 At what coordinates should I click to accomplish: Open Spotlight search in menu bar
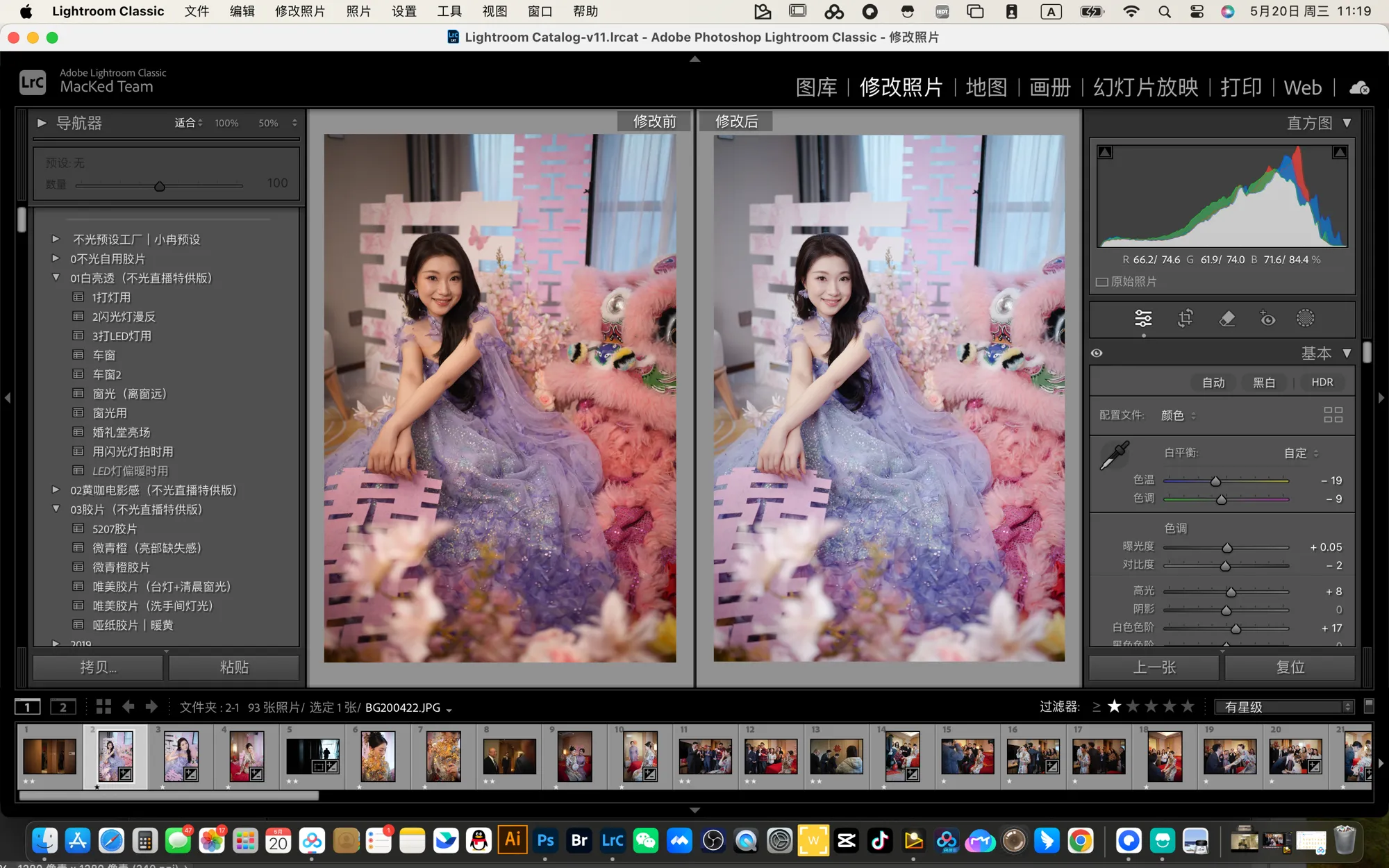tap(1165, 11)
